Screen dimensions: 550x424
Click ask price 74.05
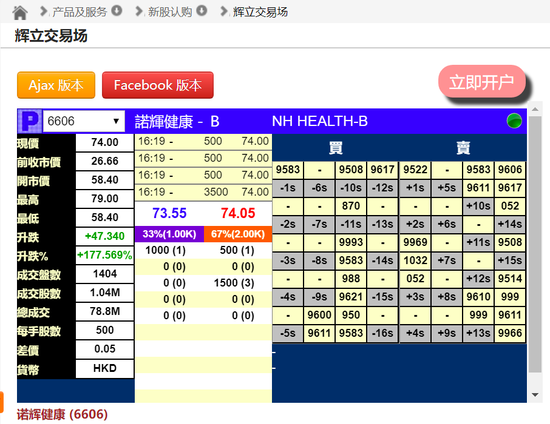click(x=238, y=213)
